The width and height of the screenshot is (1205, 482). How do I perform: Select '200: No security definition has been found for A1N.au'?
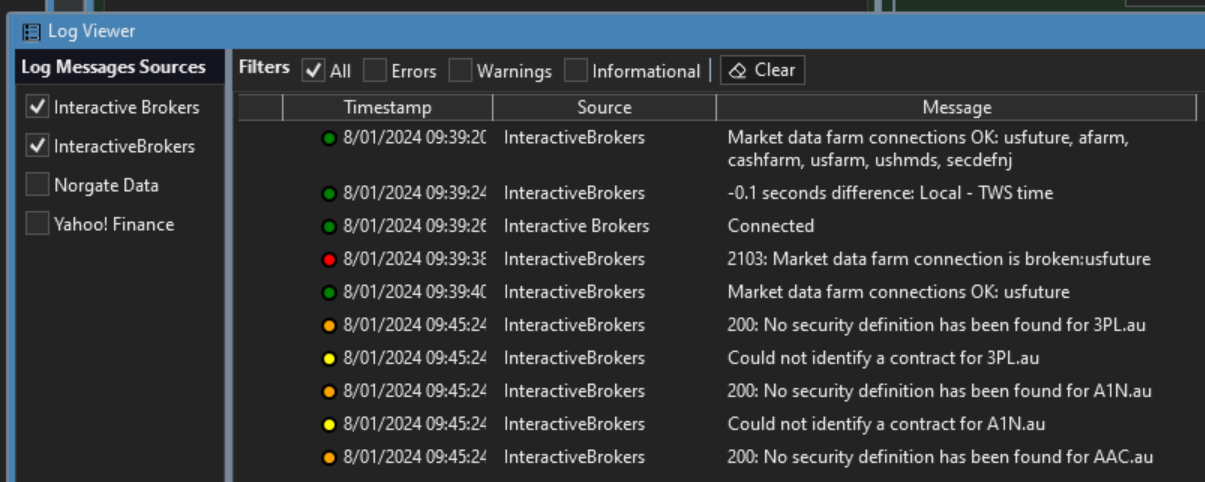939,391
